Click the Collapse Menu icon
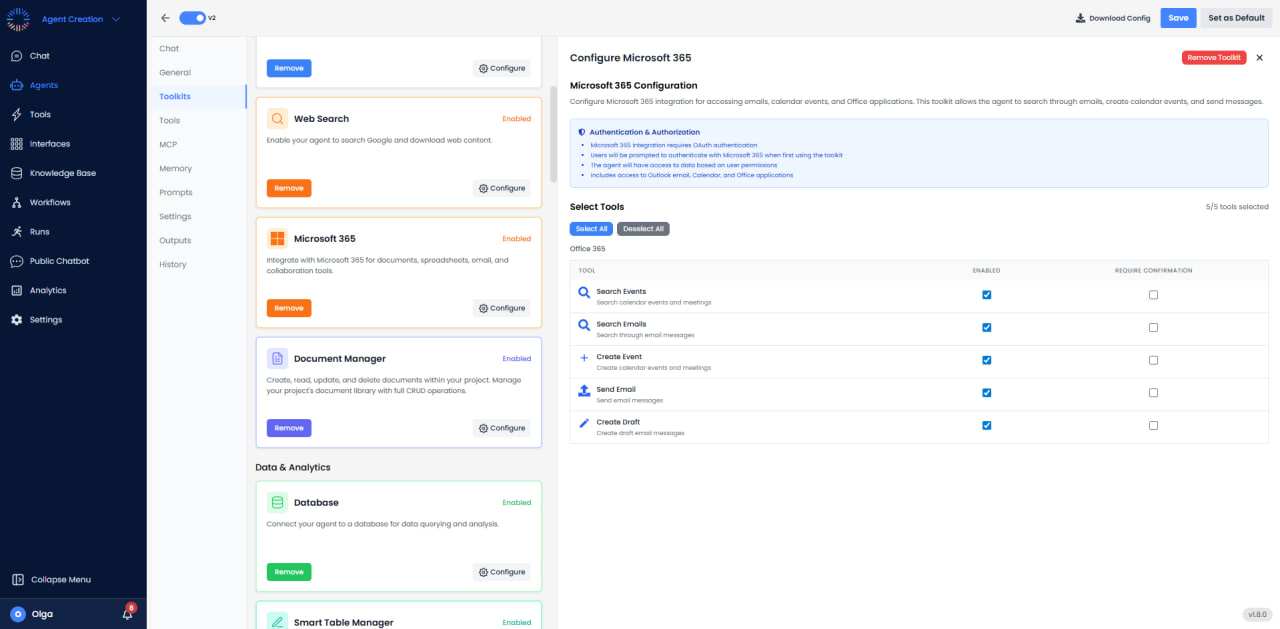 pos(17,579)
